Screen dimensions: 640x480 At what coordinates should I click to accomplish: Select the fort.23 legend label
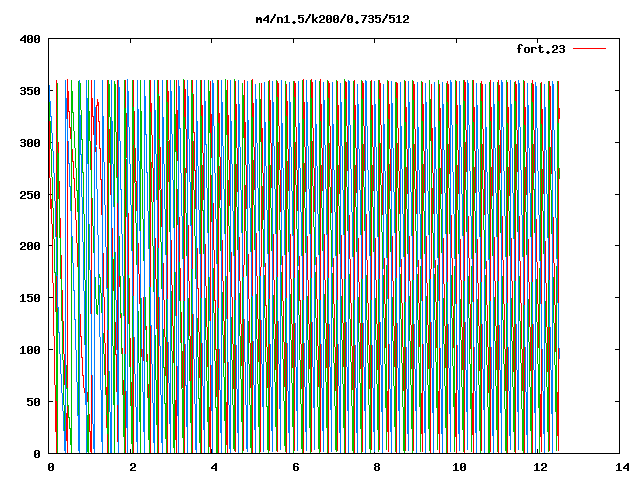[x=540, y=49]
